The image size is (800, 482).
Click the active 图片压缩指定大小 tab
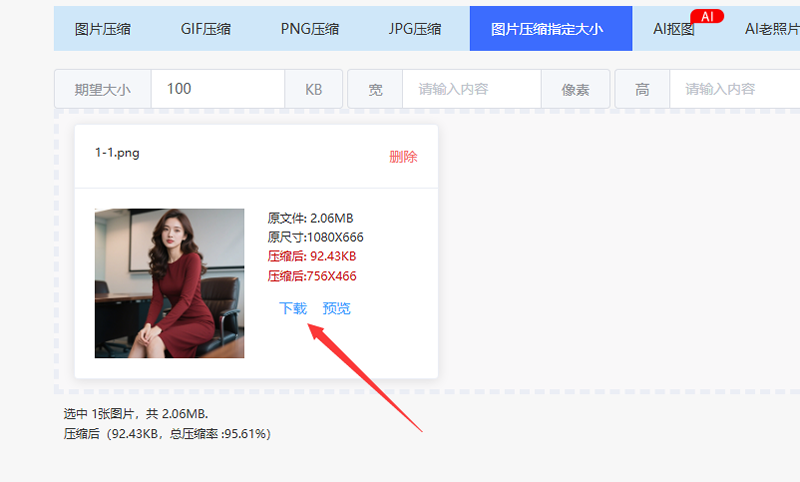coord(547,29)
